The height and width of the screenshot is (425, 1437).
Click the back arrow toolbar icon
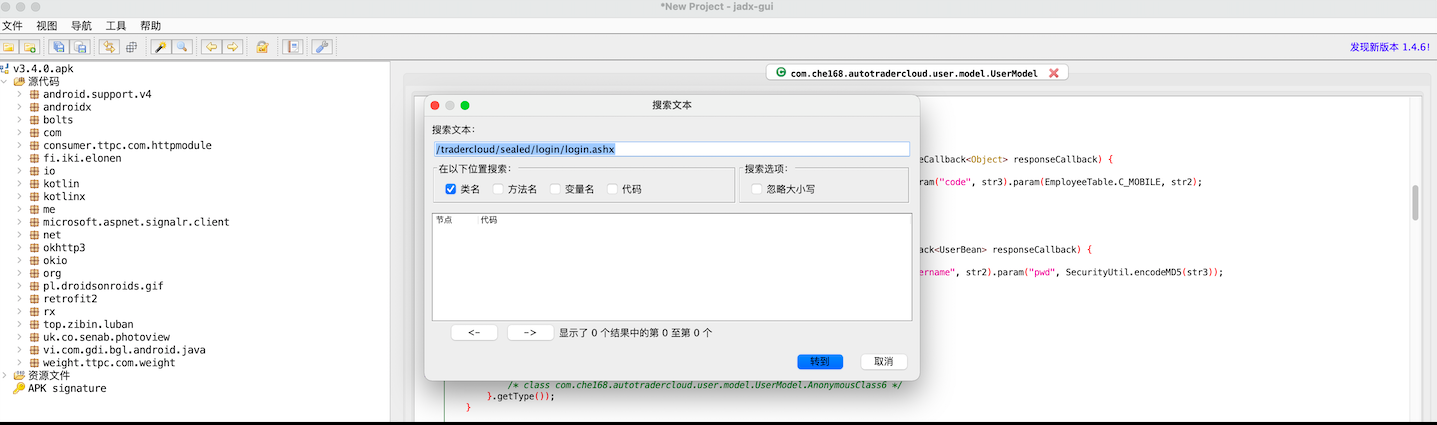click(211, 47)
